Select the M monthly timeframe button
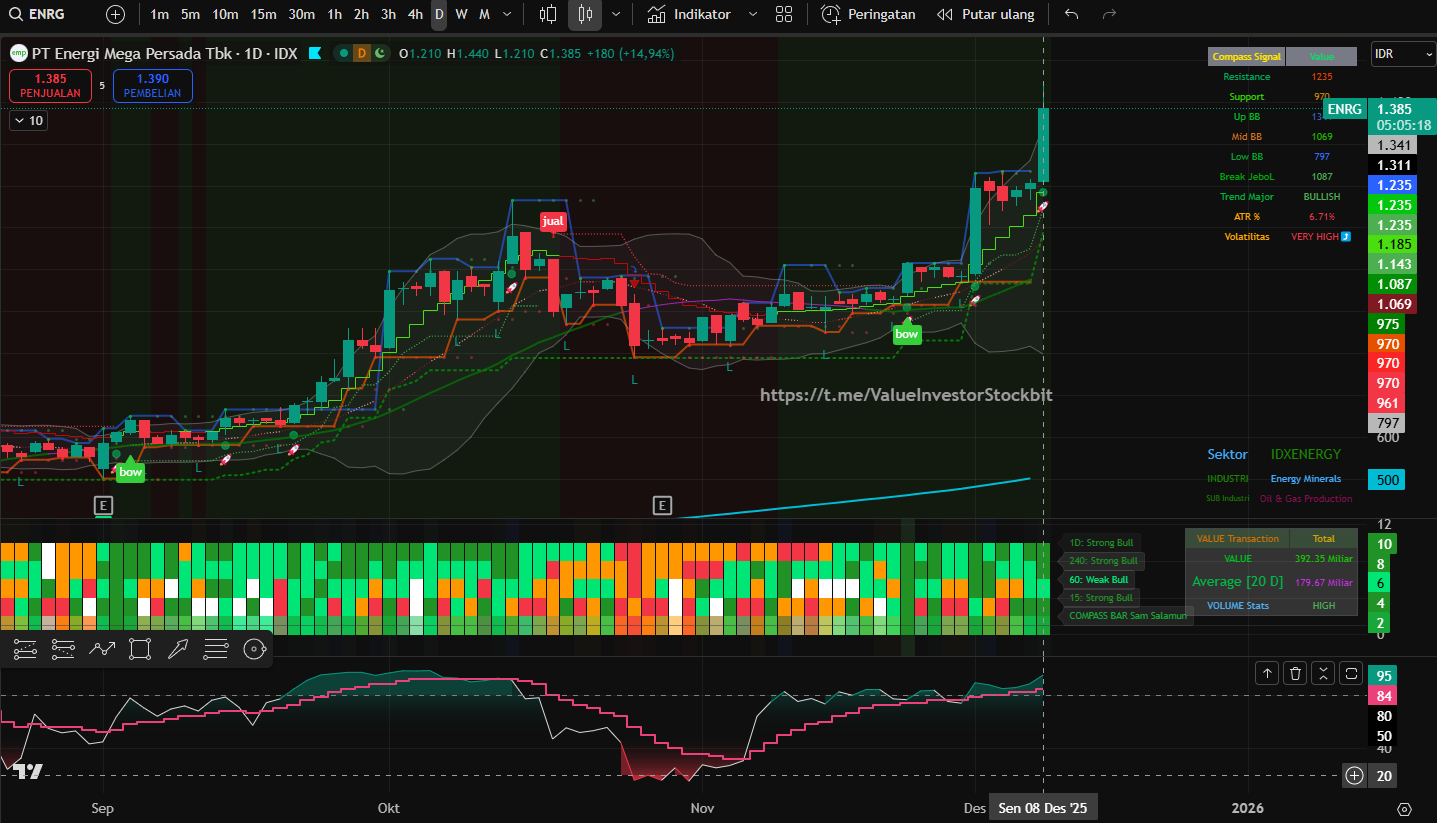Image resolution: width=1437 pixels, height=823 pixels. point(484,14)
